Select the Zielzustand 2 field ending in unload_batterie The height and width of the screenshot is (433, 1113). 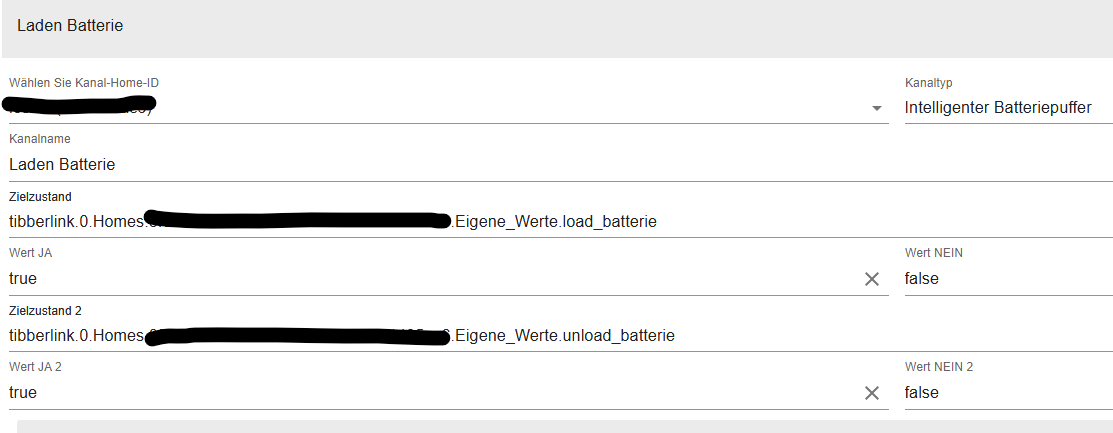(561, 335)
